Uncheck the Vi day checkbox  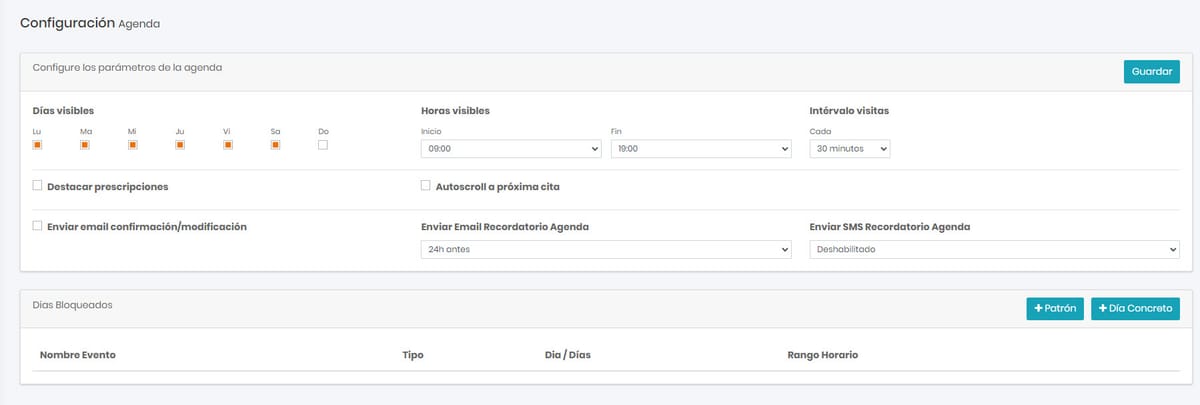pos(228,145)
